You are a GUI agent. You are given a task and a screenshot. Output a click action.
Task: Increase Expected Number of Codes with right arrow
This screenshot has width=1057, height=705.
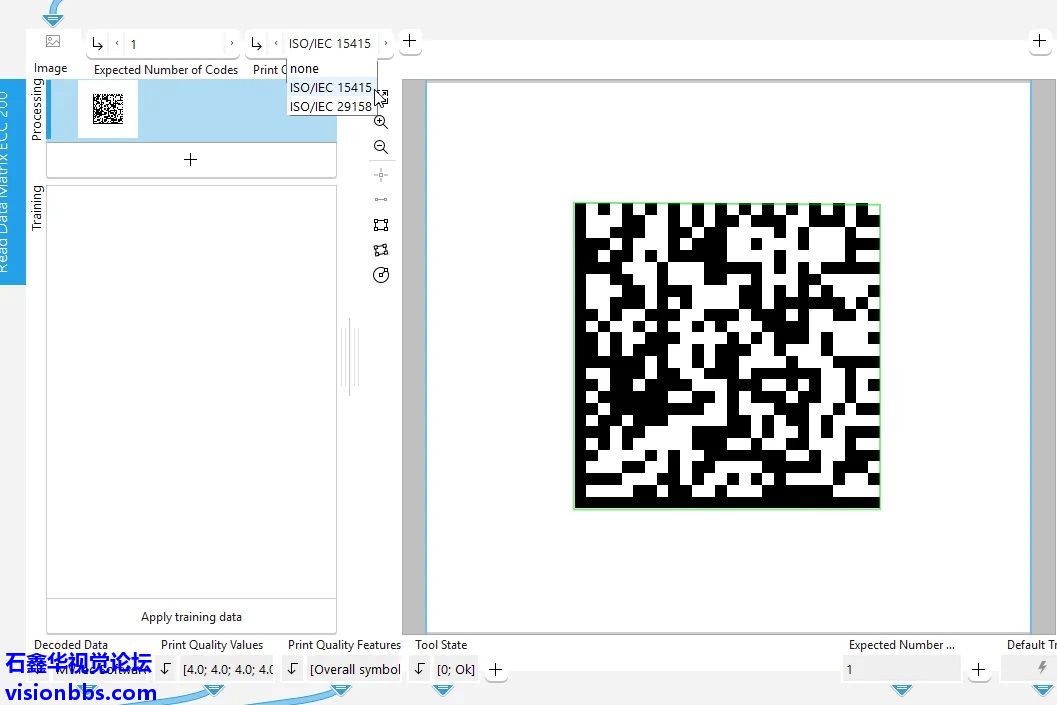pos(232,44)
